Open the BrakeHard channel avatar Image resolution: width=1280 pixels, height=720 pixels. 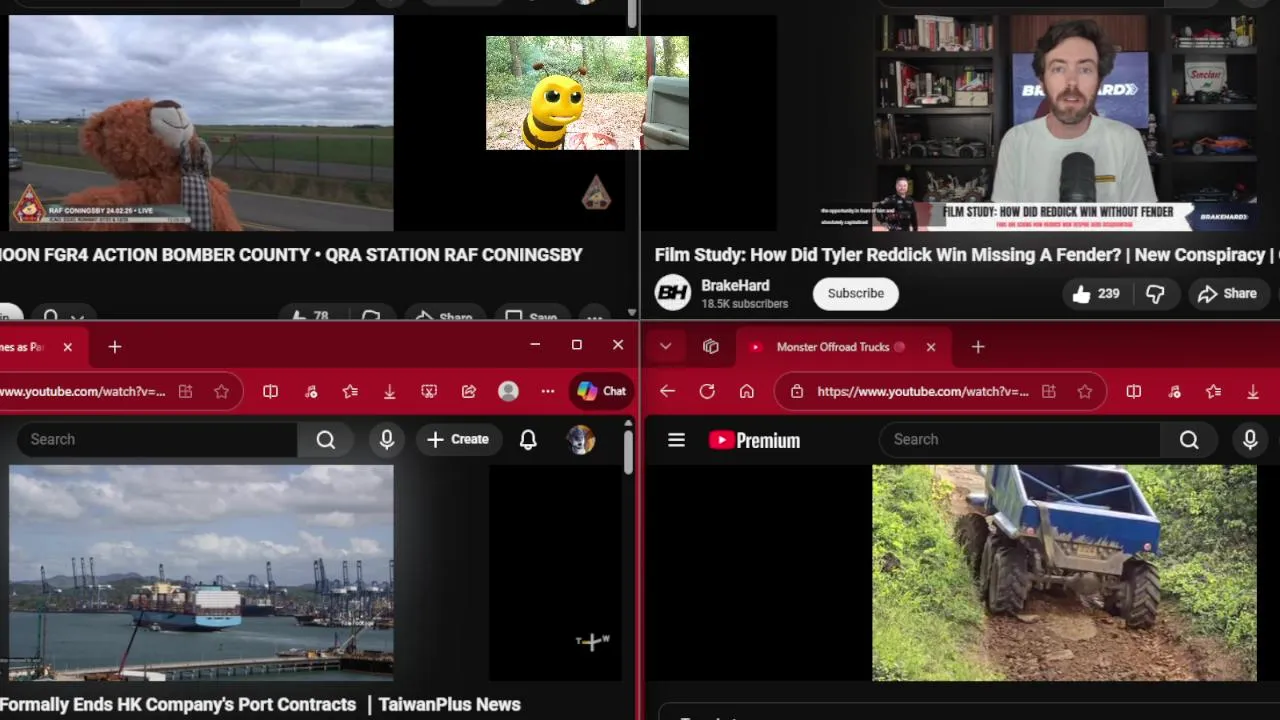[673, 293]
